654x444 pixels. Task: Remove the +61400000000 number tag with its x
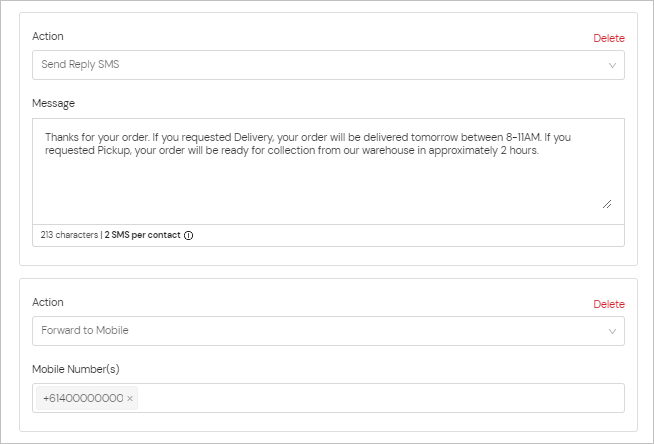pyautogui.click(x=130, y=399)
